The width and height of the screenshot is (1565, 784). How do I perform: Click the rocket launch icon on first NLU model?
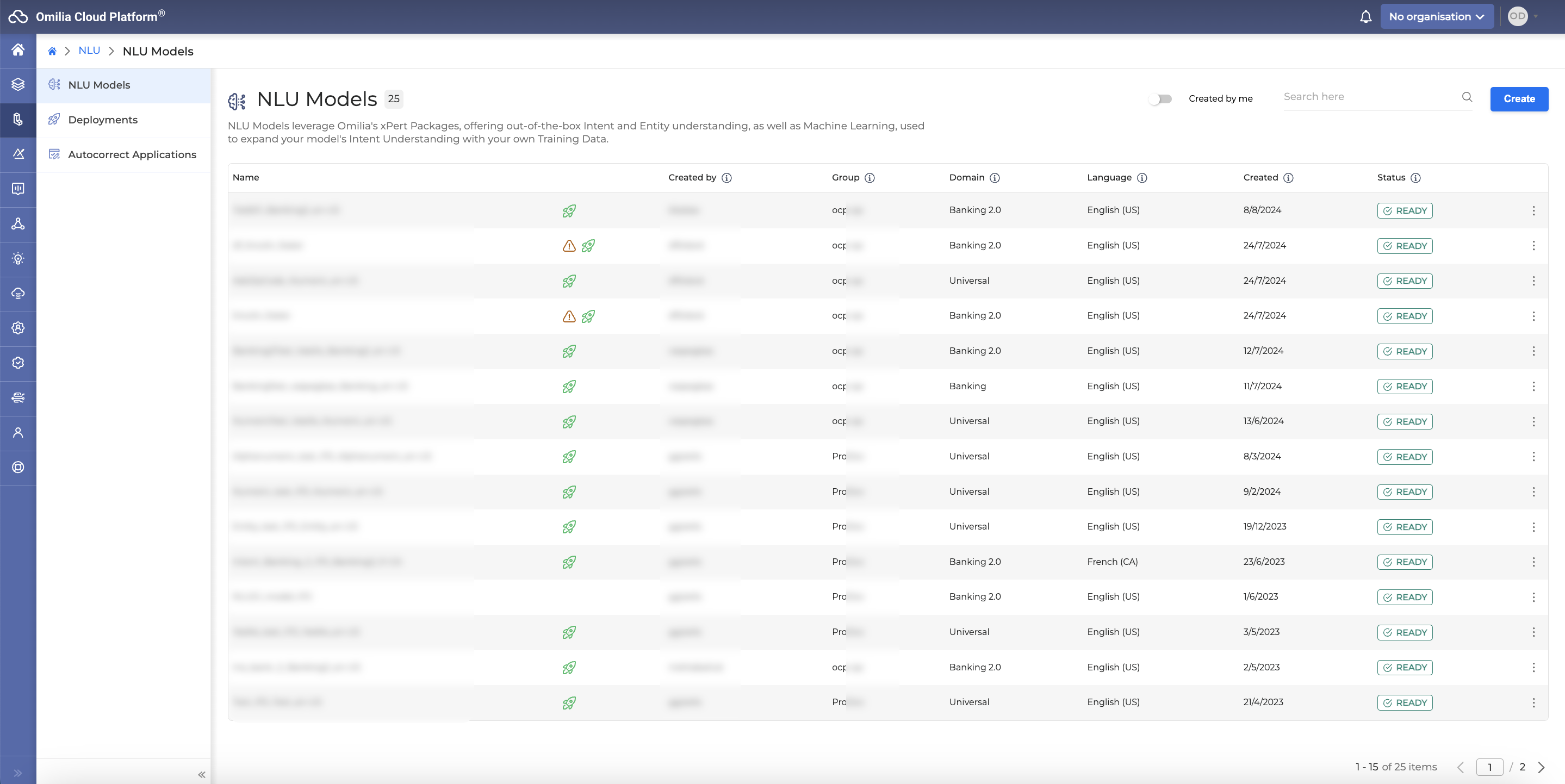pos(569,210)
